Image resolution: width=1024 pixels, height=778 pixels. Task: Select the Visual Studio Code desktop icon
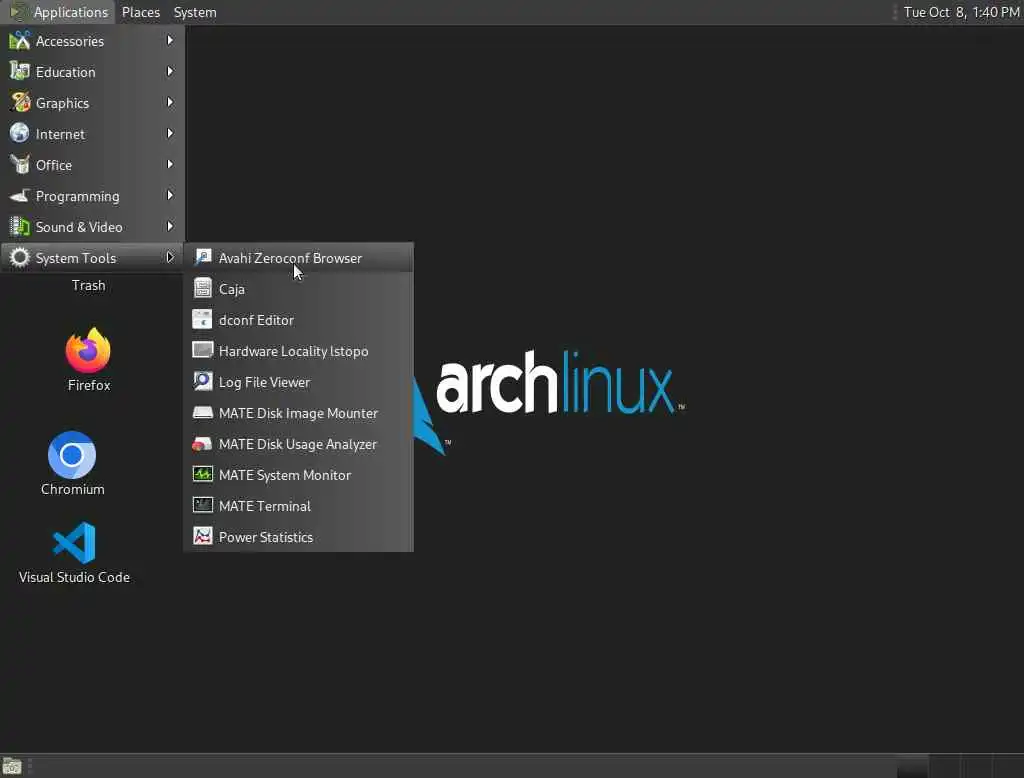[x=74, y=542]
